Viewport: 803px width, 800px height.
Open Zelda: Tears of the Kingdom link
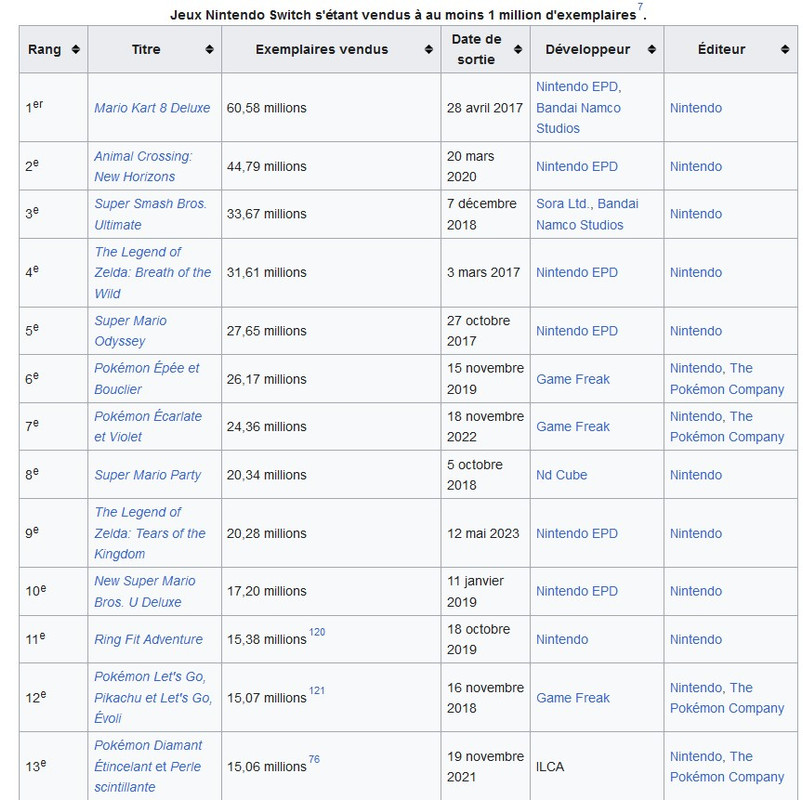(150, 533)
